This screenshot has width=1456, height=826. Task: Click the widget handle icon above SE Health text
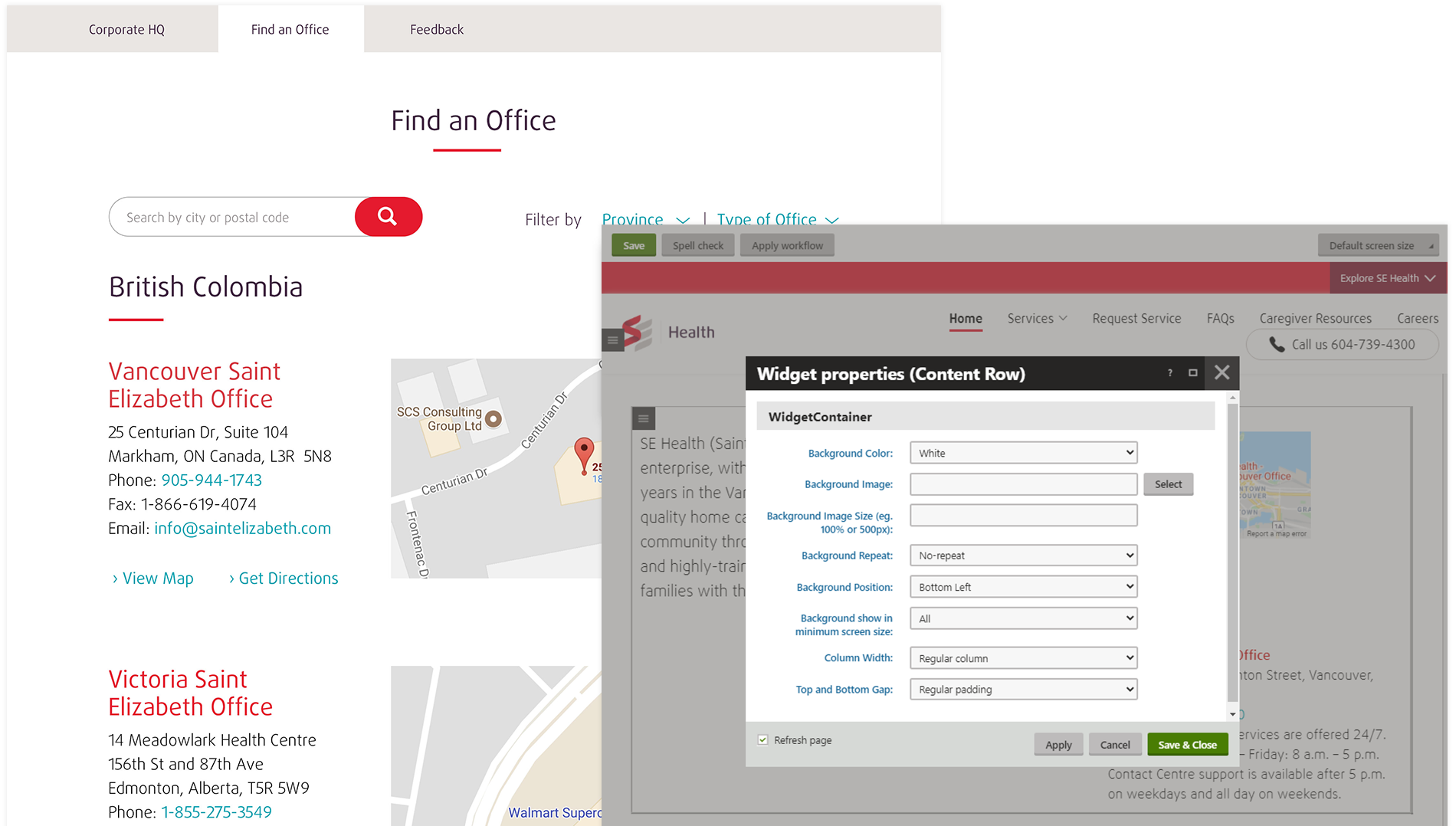pyautogui.click(x=643, y=418)
